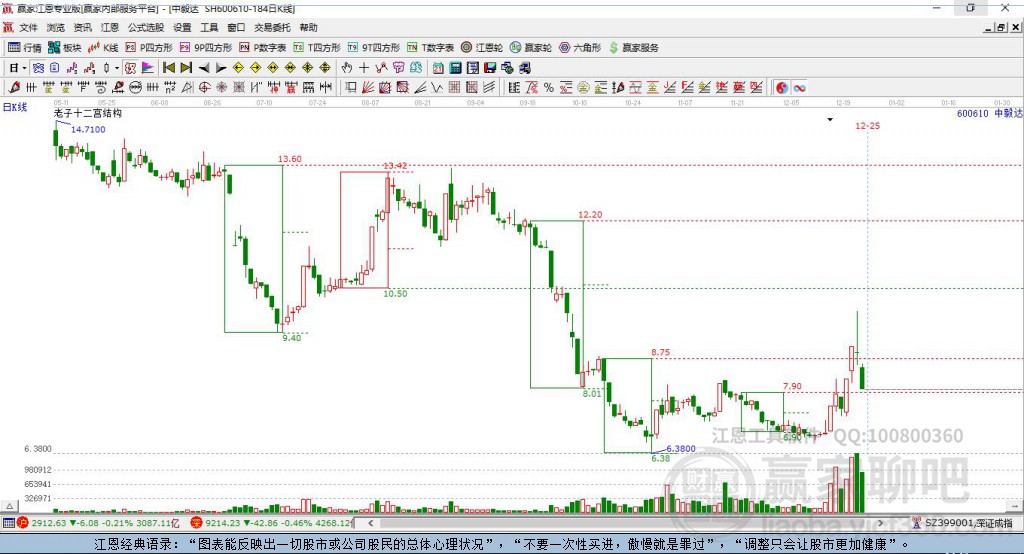Open the 公式选股 menu
1024x554 pixels.
coord(146,27)
